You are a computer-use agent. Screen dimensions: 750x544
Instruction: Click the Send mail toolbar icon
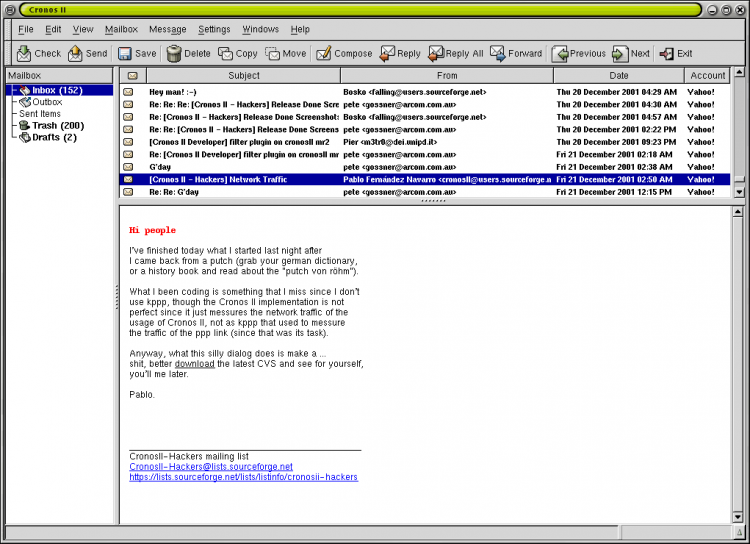[x=75, y=54]
